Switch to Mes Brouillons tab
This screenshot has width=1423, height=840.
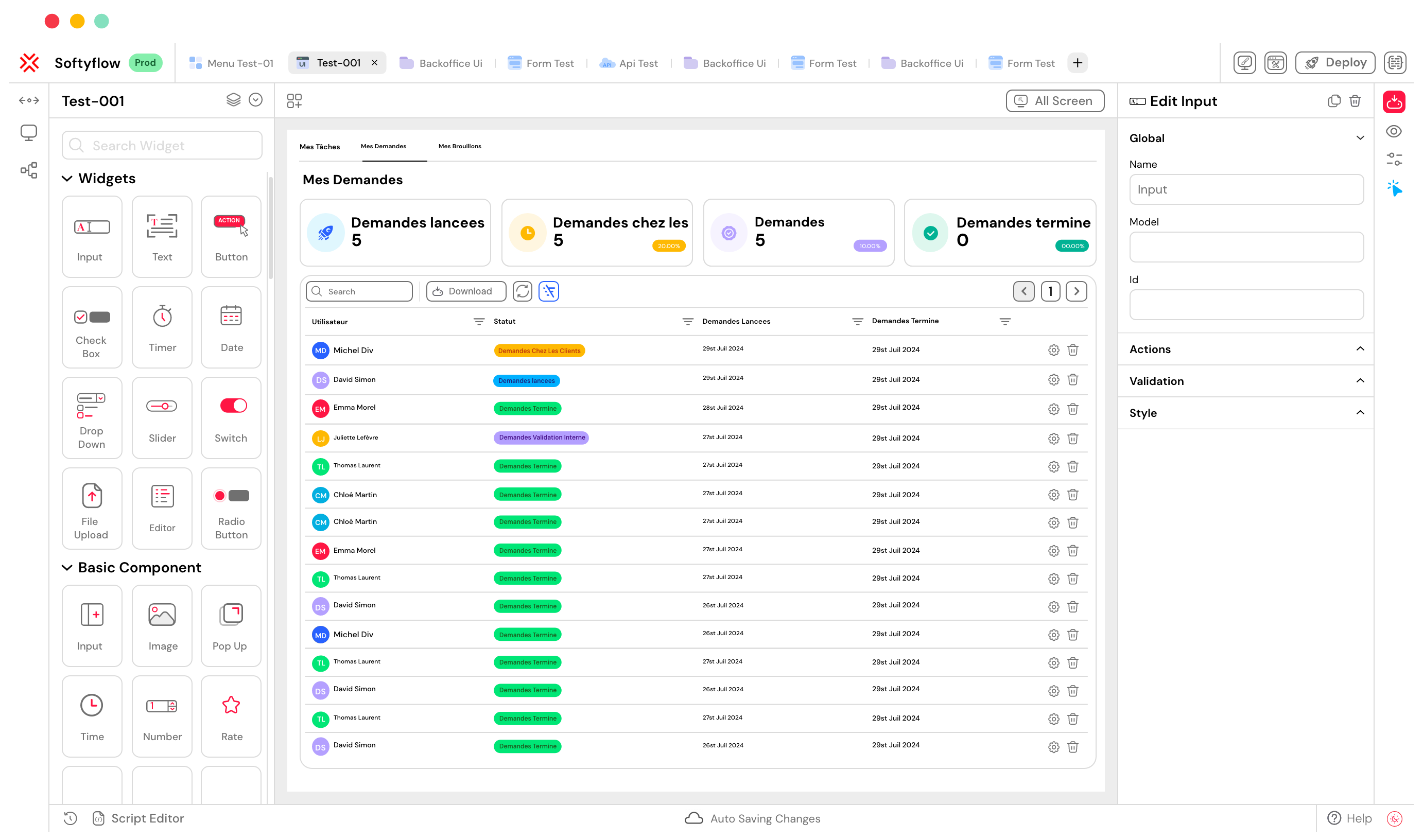coord(460,147)
